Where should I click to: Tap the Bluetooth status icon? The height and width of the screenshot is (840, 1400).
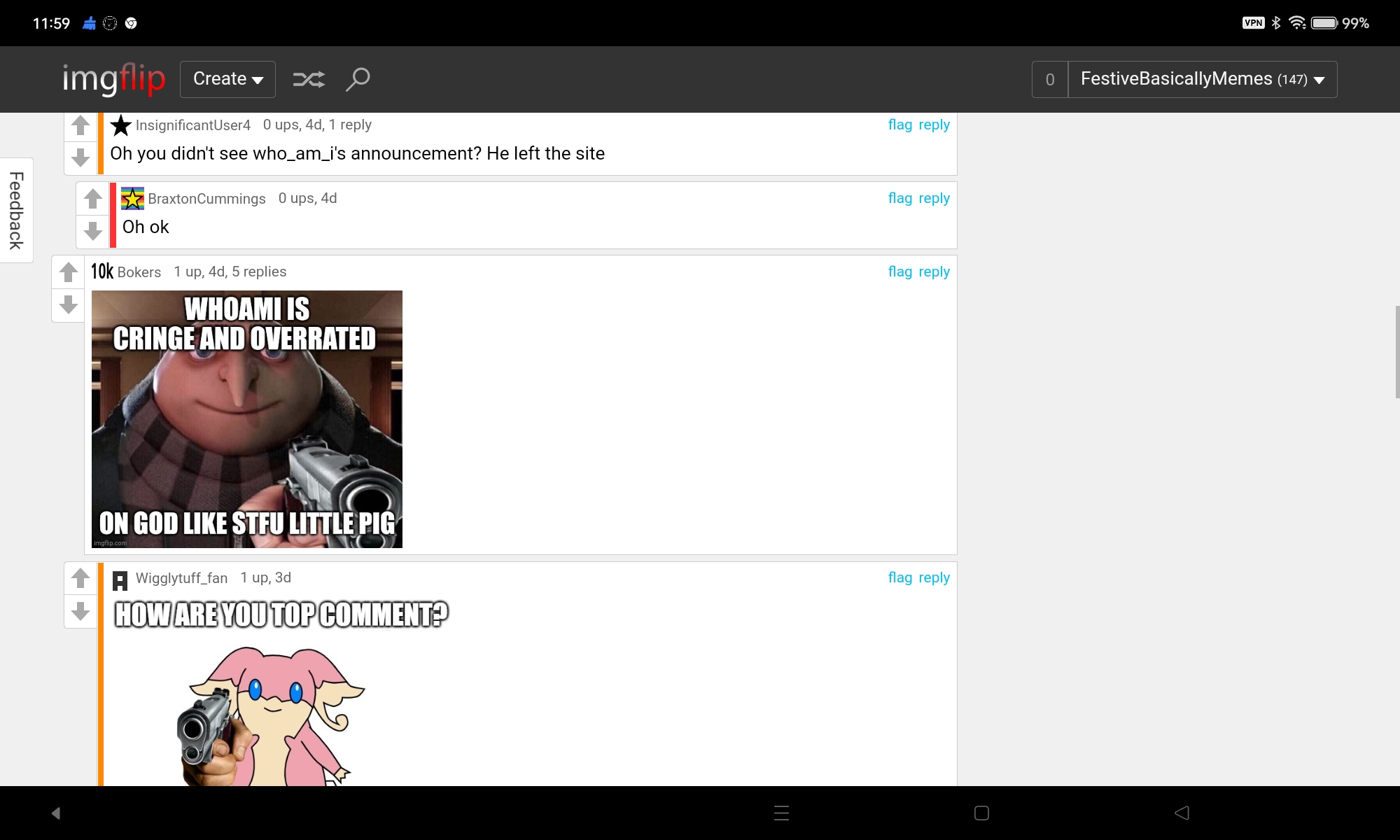pos(1276,23)
